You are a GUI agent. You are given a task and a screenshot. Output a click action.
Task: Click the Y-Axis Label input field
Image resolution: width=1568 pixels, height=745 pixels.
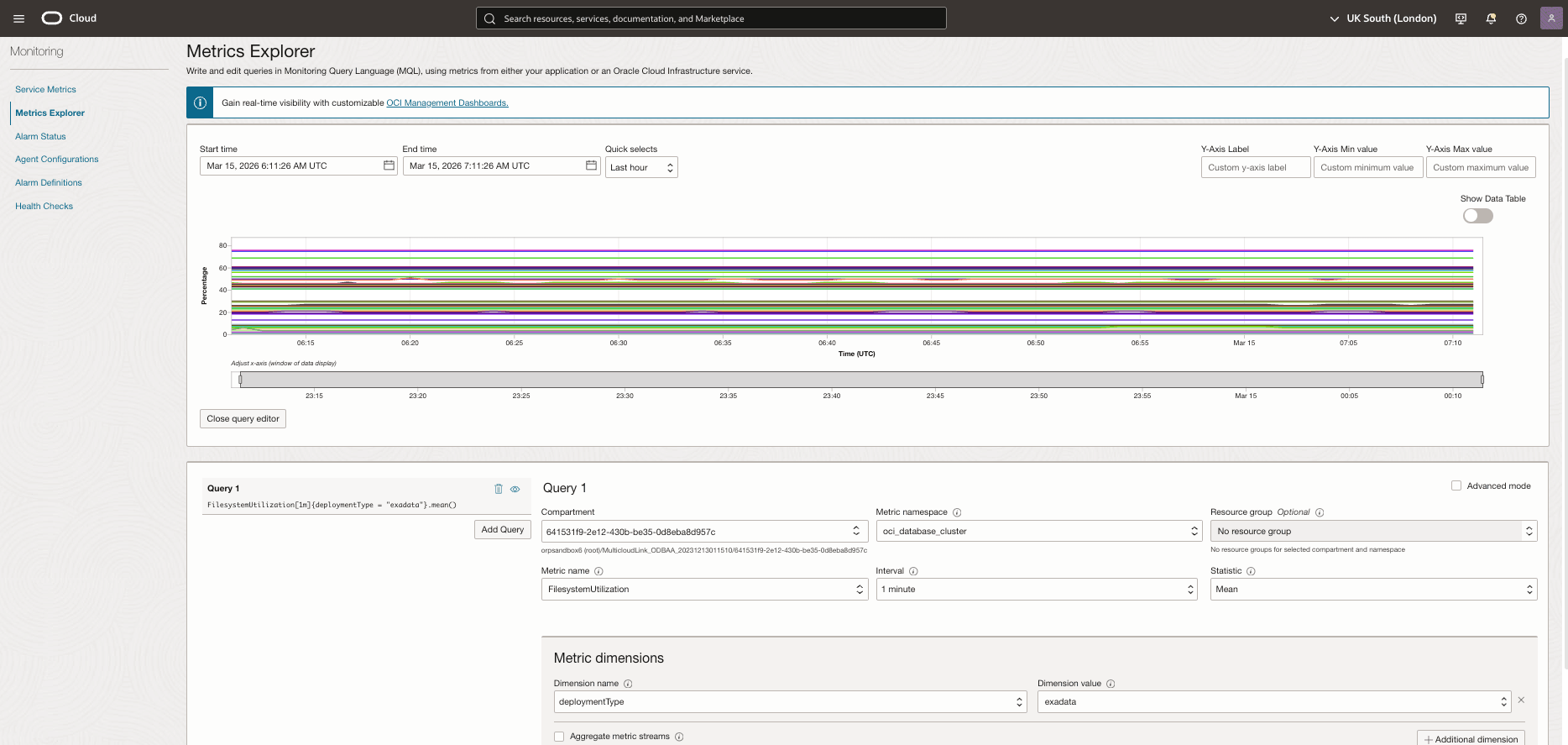[1256, 167]
